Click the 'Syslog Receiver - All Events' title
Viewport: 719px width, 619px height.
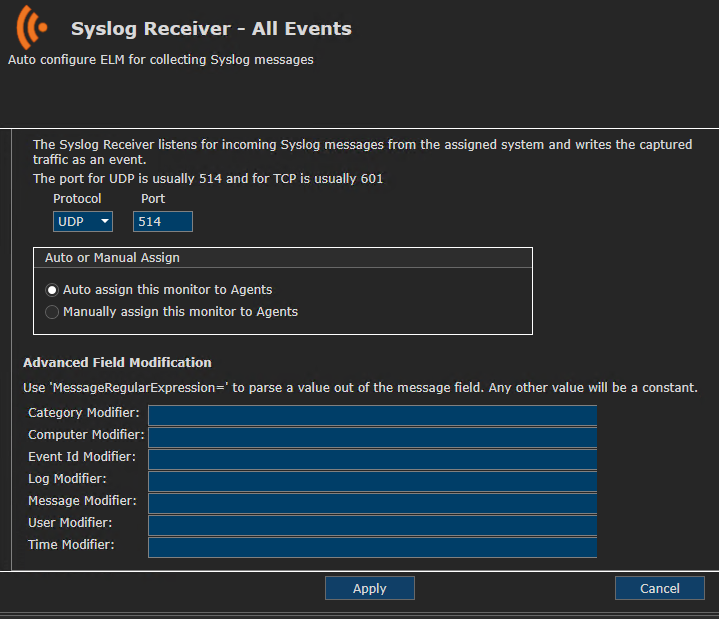pos(211,29)
